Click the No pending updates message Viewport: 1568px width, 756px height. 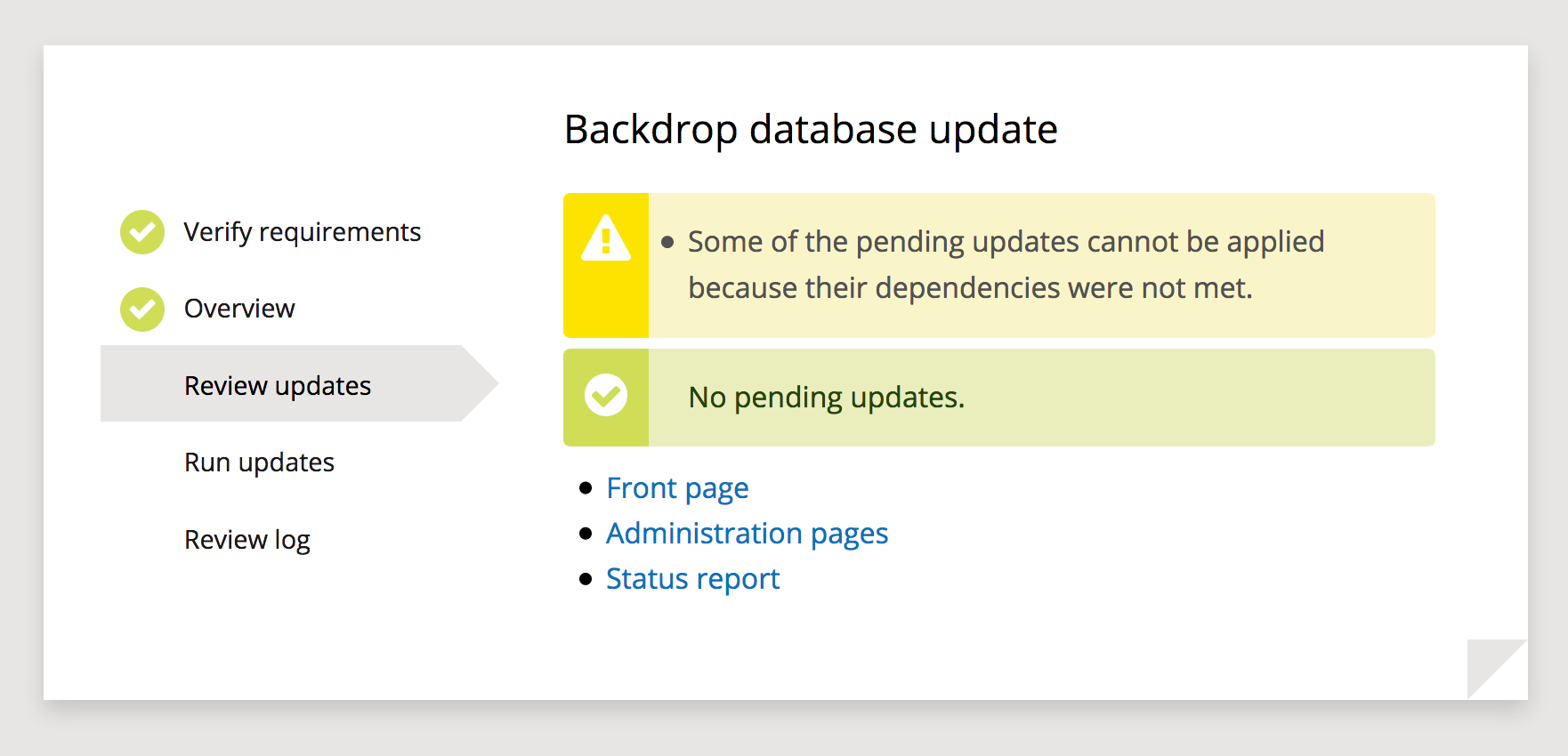[x=827, y=398]
